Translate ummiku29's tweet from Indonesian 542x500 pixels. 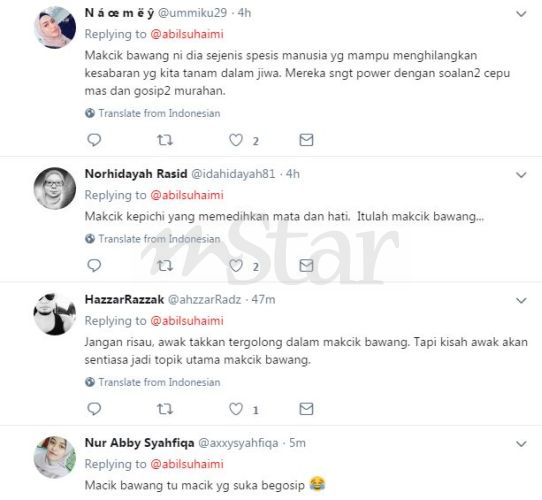point(153,113)
